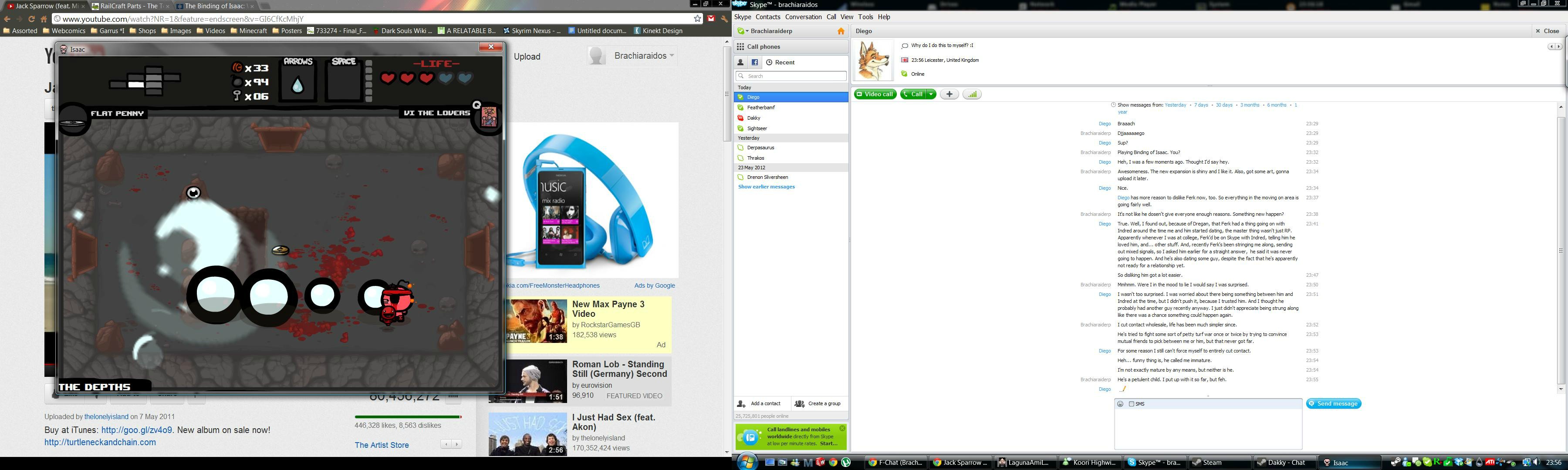Open the Videos bookmarks folder
This screenshot has height=470, width=1568.
[211, 31]
